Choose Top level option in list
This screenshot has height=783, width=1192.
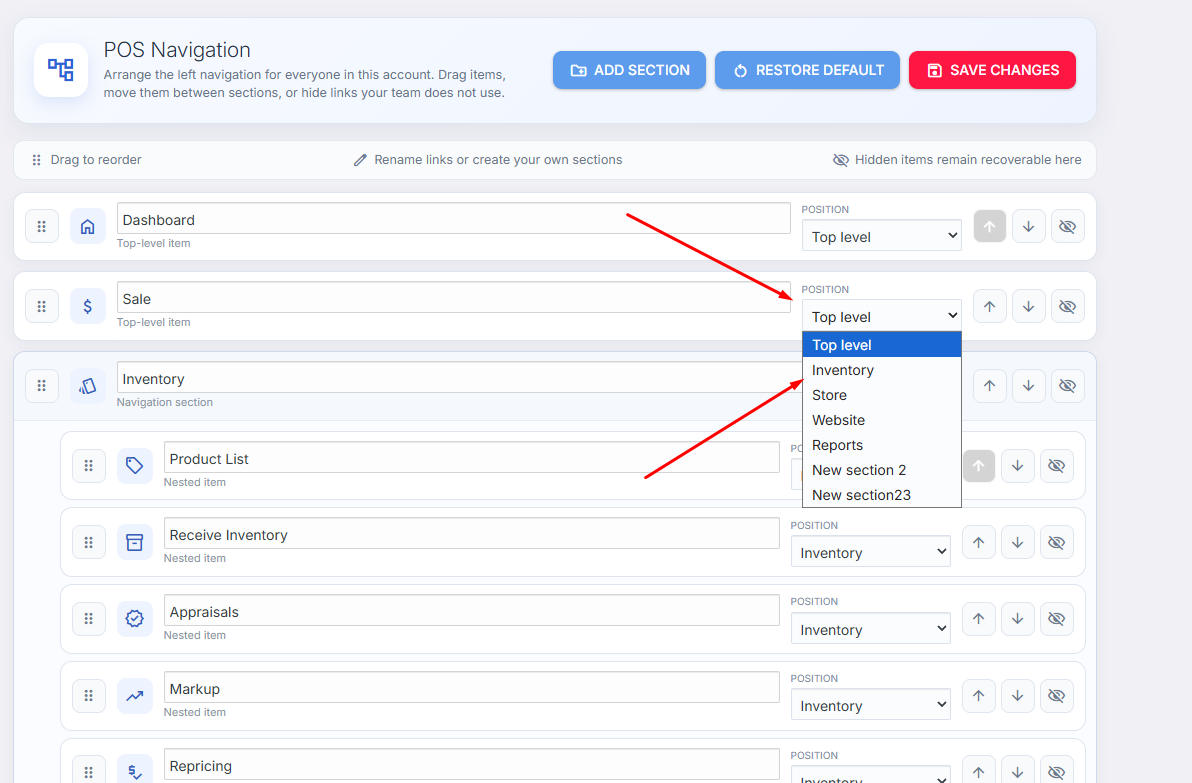(x=882, y=345)
